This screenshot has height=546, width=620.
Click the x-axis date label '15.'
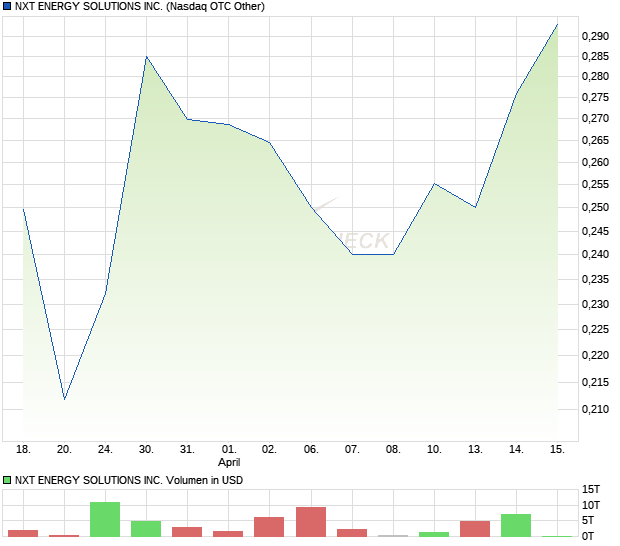(558, 450)
